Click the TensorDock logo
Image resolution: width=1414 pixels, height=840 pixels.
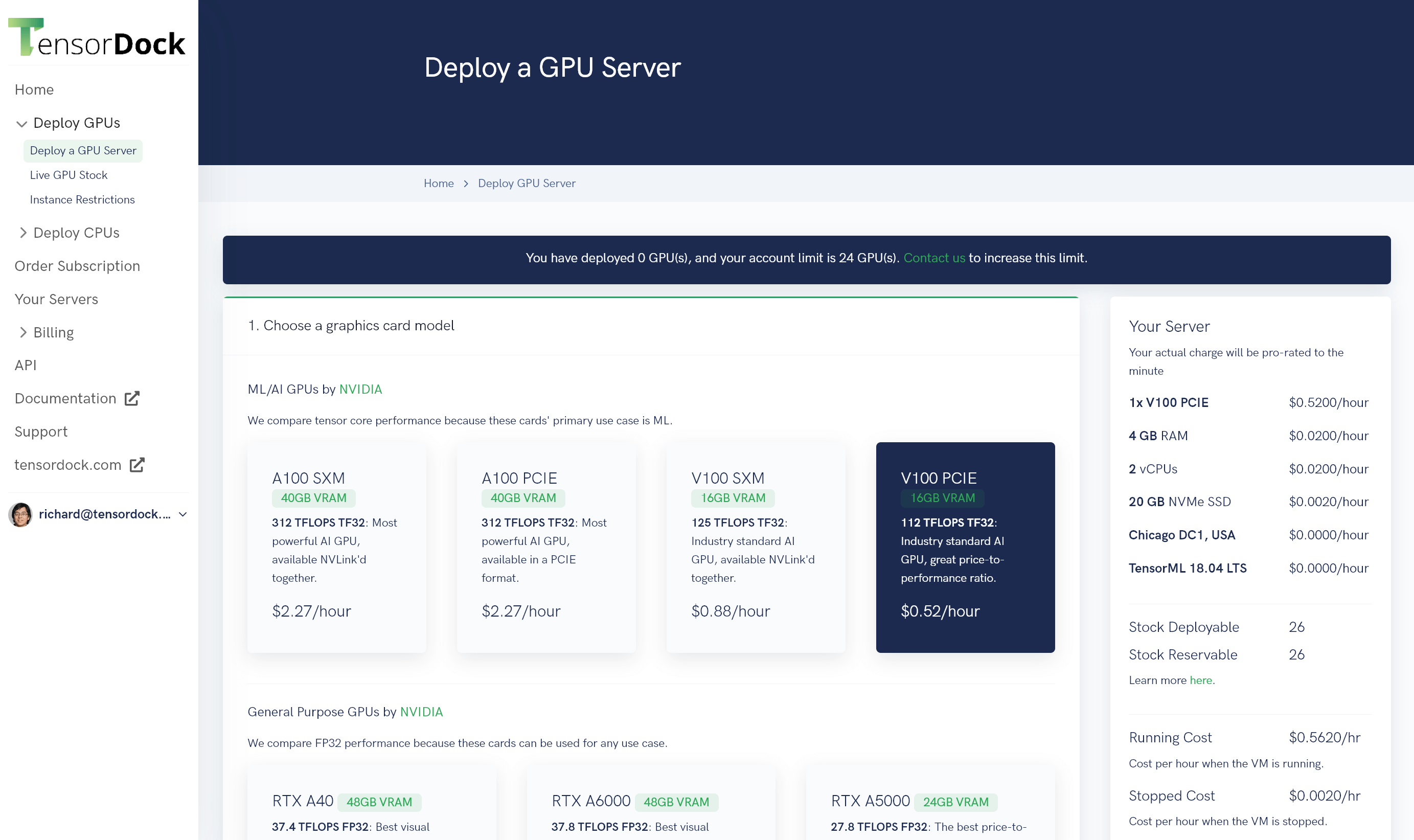pyautogui.click(x=97, y=37)
